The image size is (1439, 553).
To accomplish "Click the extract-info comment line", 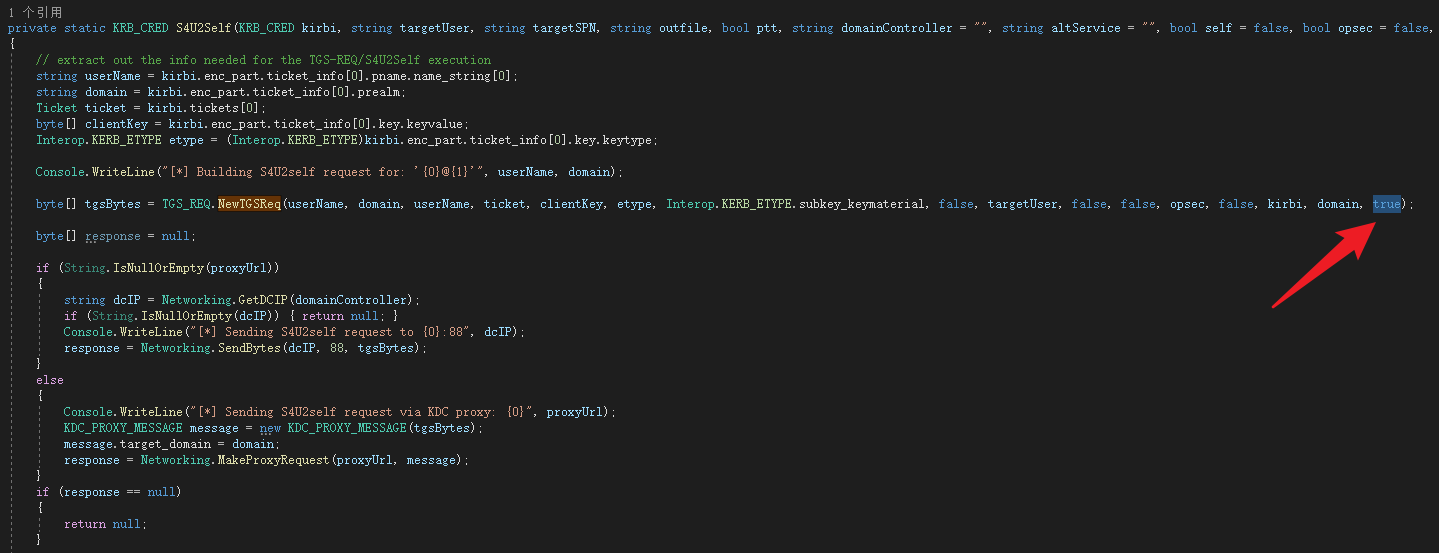I will (263, 60).
